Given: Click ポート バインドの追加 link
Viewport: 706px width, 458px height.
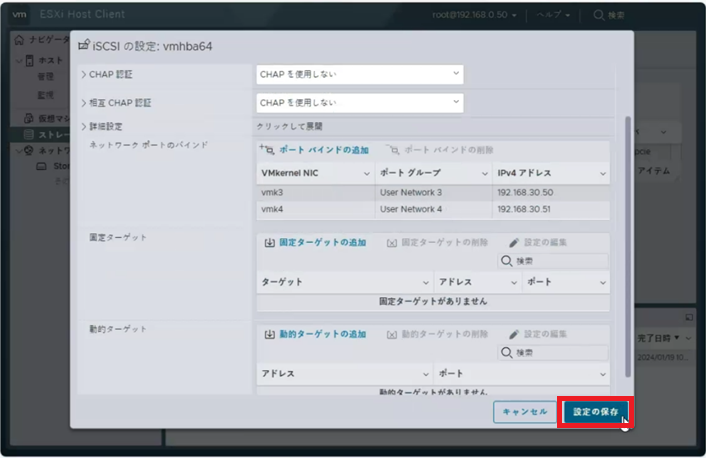Looking at the screenshot, I should point(324,150).
